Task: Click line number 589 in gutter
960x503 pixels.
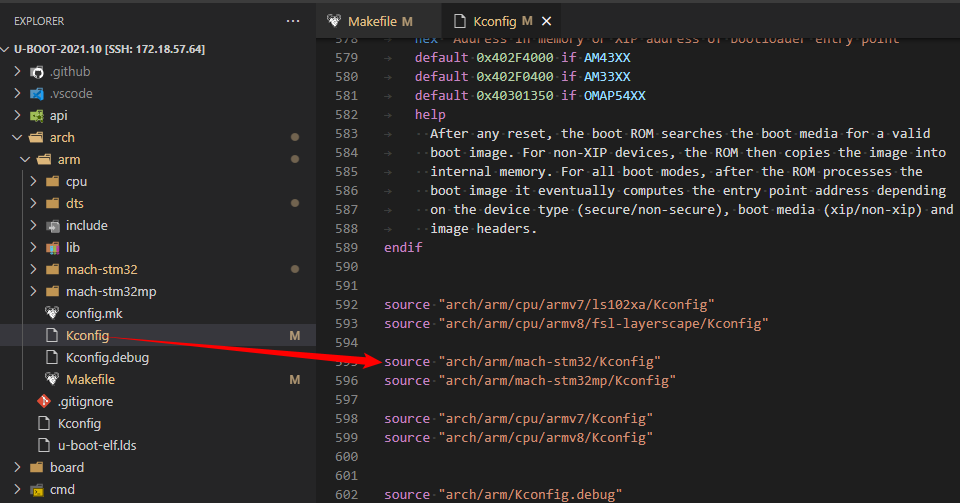Action: (347, 248)
